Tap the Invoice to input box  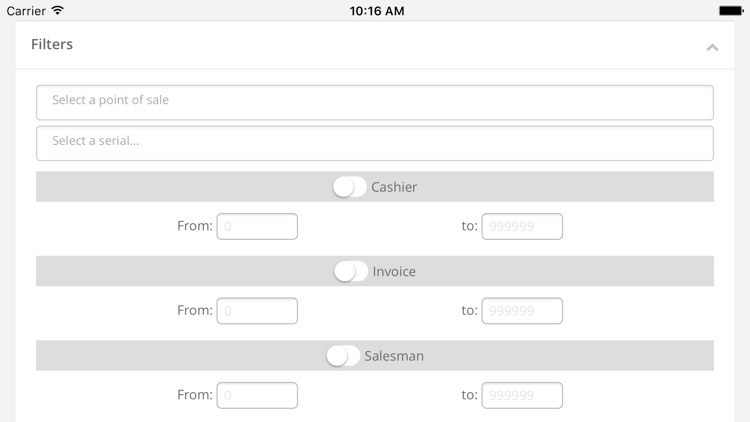point(522,311)
